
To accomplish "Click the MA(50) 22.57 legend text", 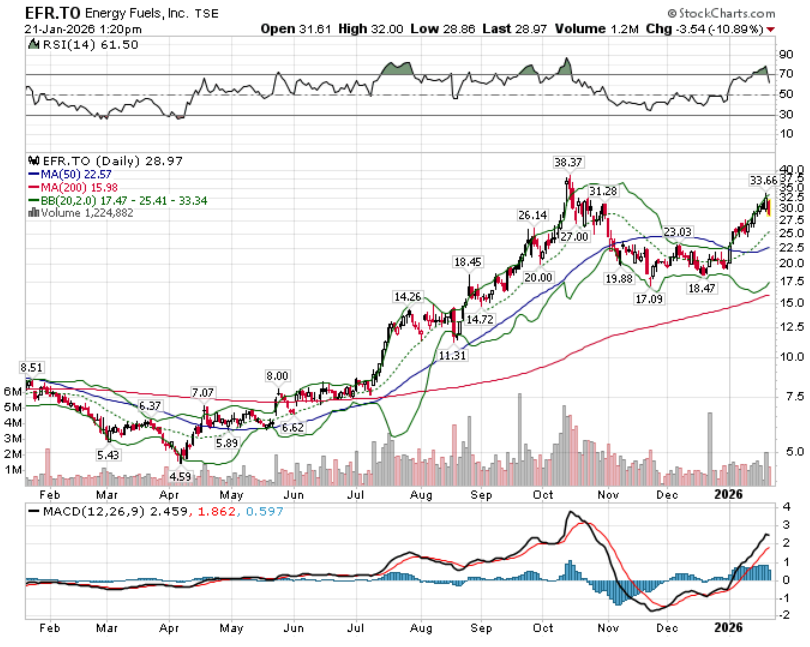I will coord(76,174).
